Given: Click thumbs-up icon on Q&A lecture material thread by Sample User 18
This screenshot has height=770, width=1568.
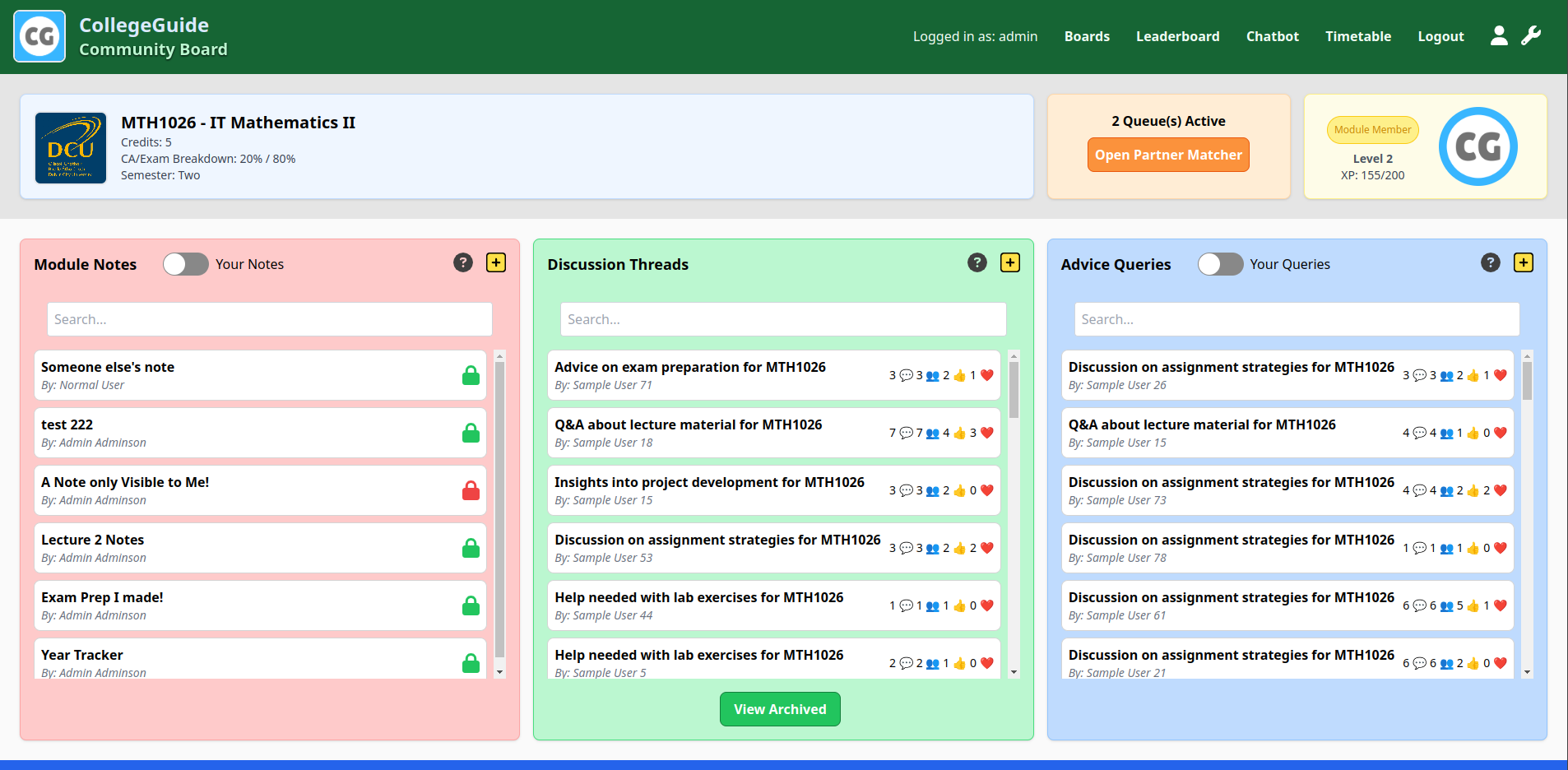Looking at the screenshot, I should coord(959,433).
